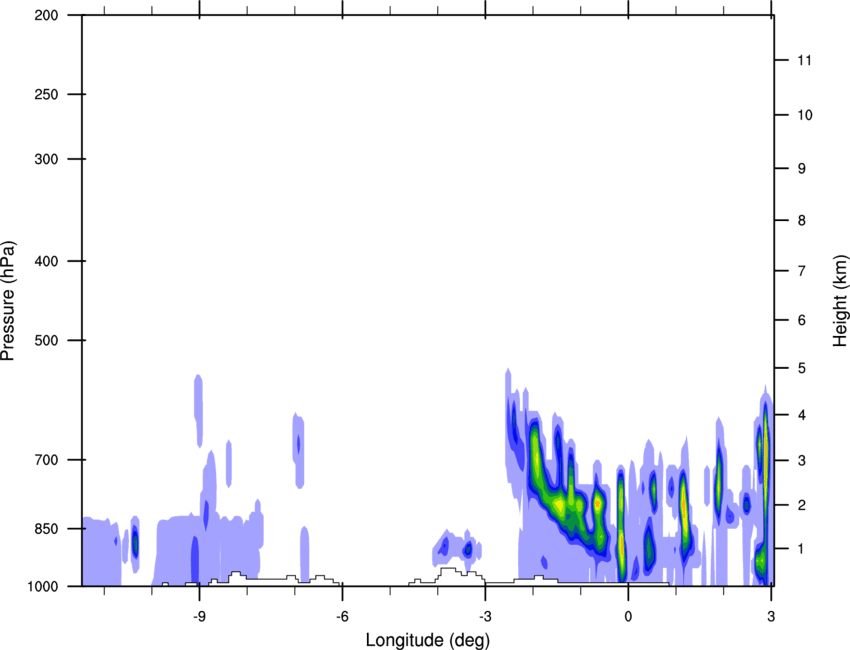
Task: Pick the 1 km height label
Action: coord(802,549)
